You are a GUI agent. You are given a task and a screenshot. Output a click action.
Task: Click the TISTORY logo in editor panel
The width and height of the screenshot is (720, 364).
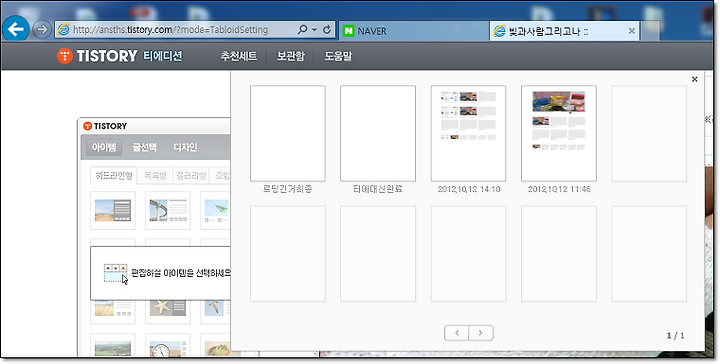[105, 126]
